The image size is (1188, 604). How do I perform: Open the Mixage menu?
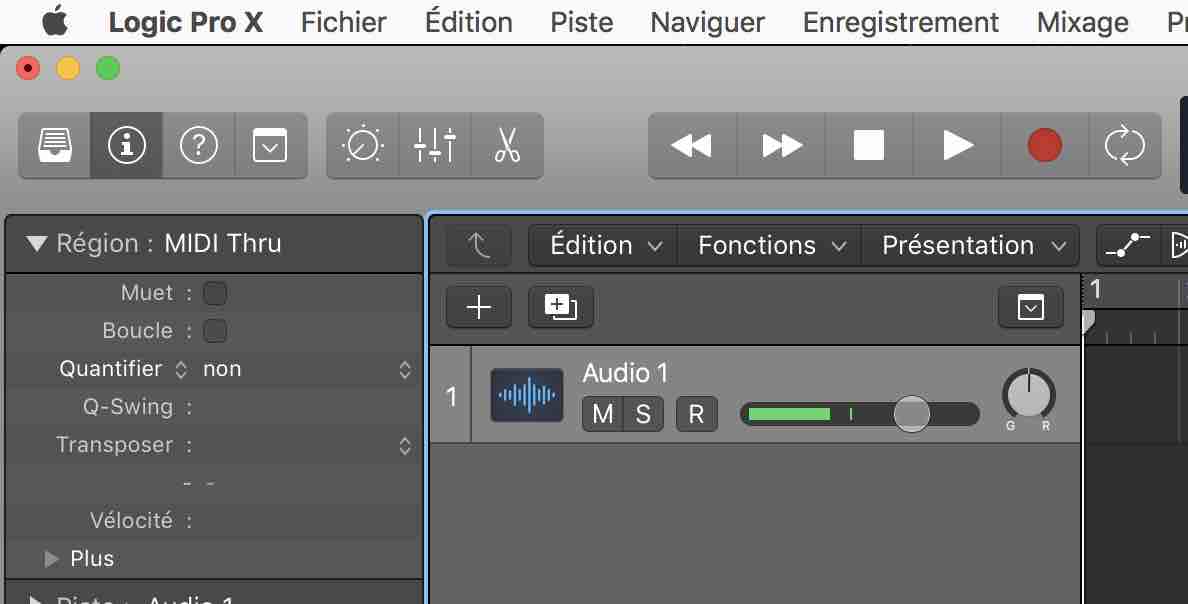1083,22
